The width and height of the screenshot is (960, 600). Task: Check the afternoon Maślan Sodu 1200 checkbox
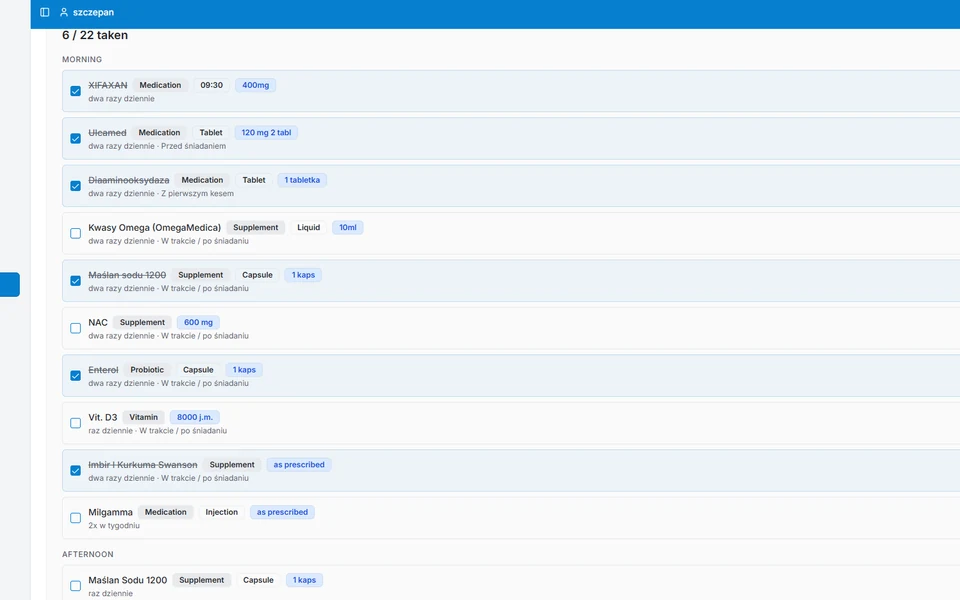(x=75, y=586)
